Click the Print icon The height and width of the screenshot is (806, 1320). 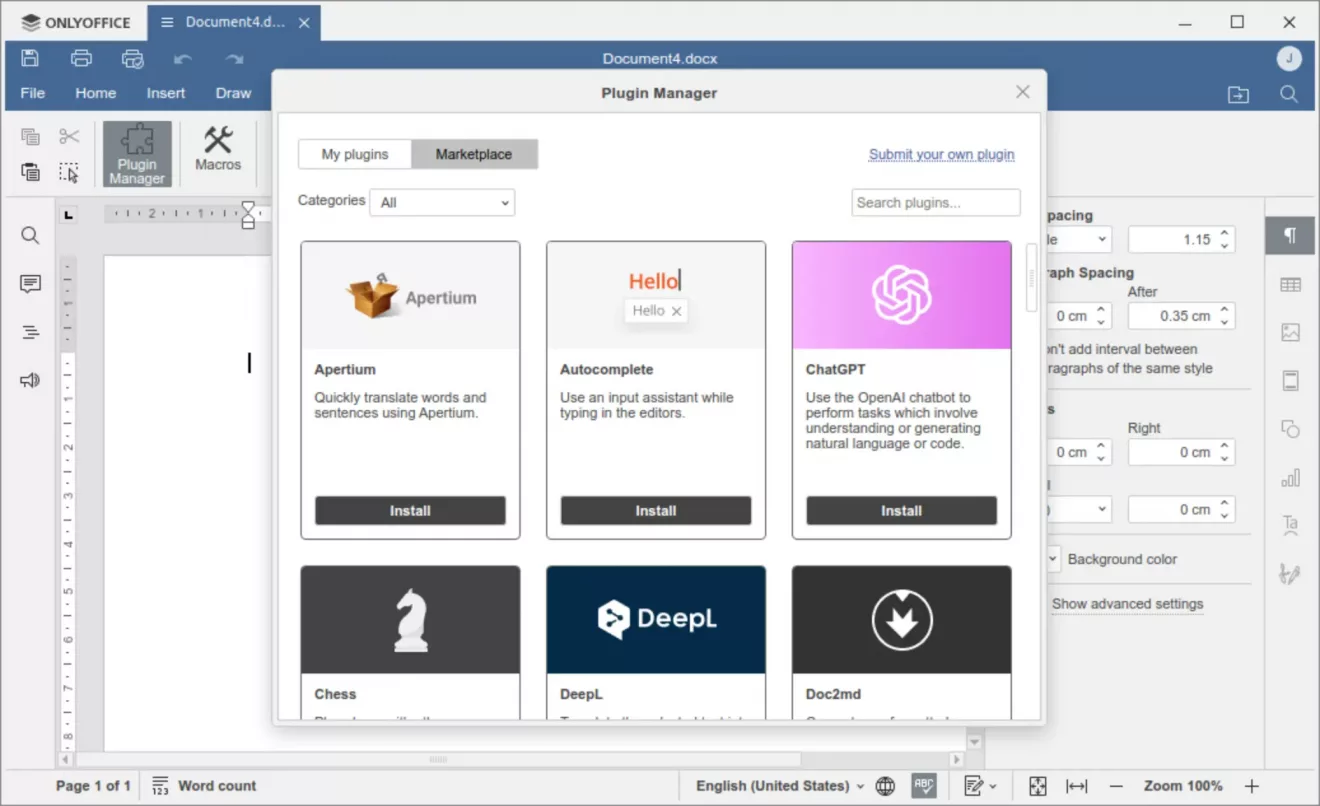tap(81, 58)
